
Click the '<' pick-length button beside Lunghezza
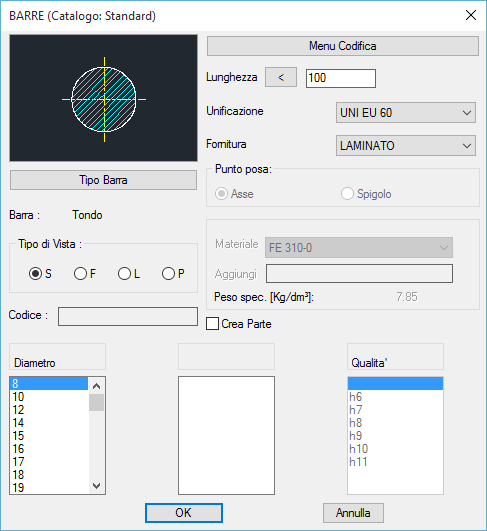(281, 77)
